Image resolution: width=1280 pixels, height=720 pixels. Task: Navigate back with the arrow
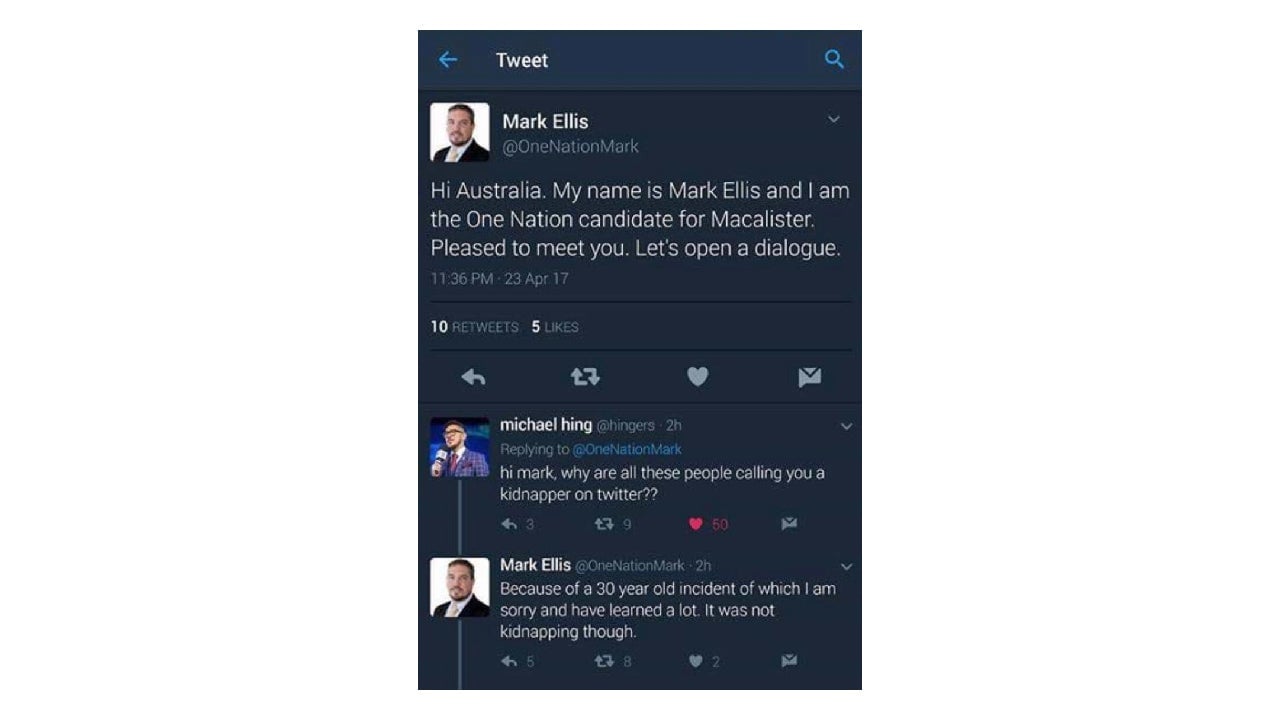pyautogui.click(x=448, y=60)
